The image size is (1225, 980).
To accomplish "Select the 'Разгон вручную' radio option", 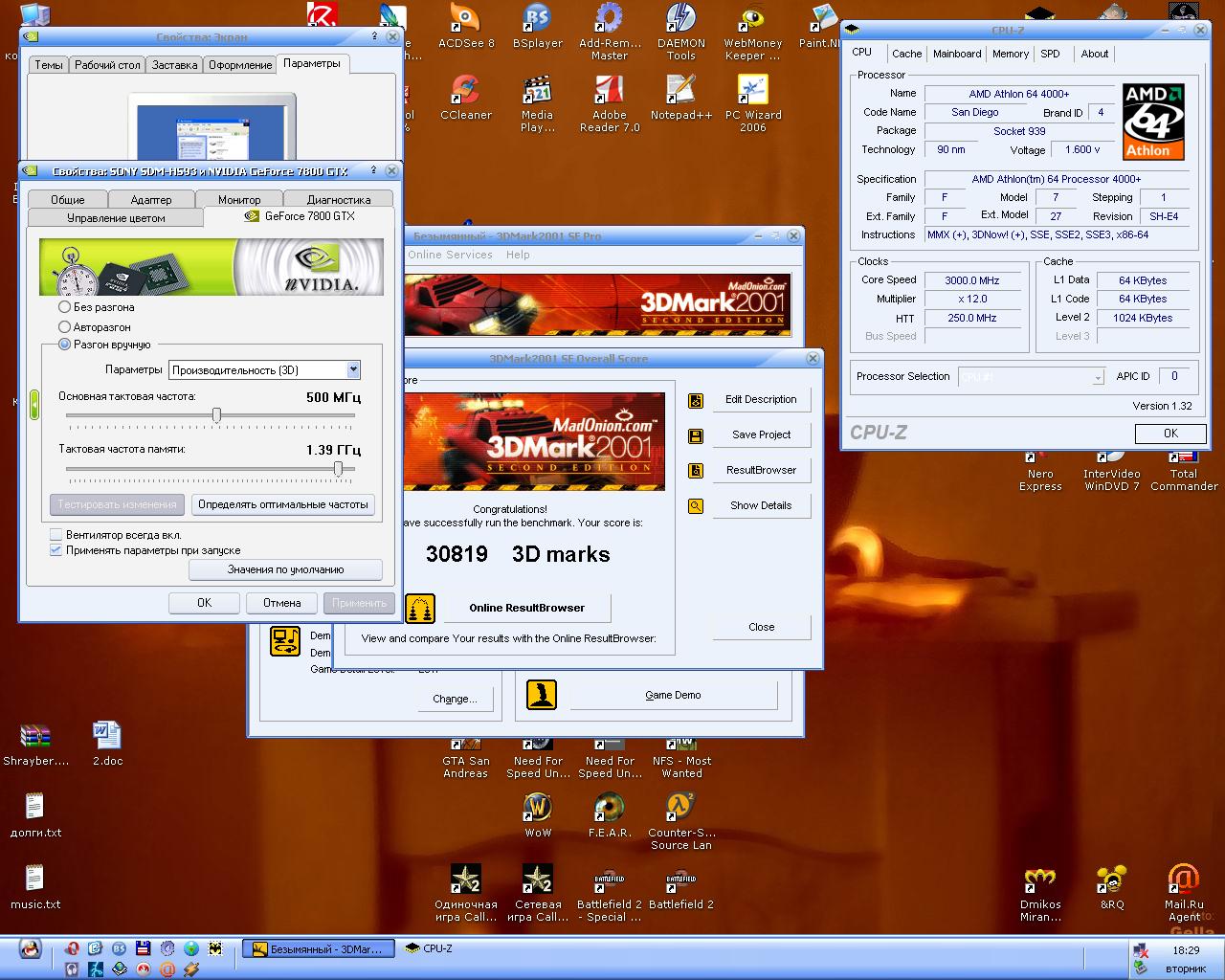I will click(65, 345).
